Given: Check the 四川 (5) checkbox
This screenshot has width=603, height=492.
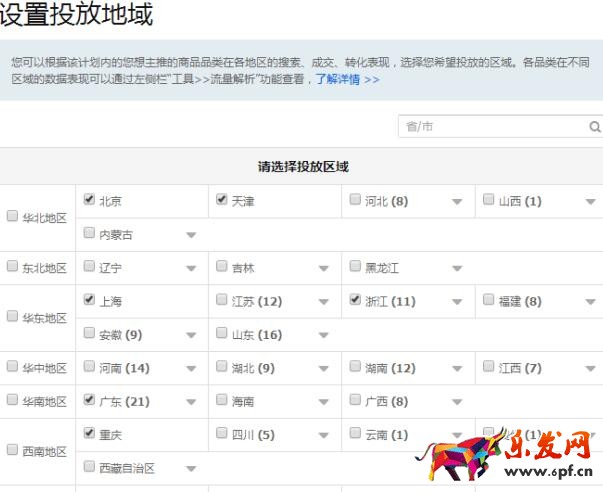Looking at the screenshot, I should (222, 434).
